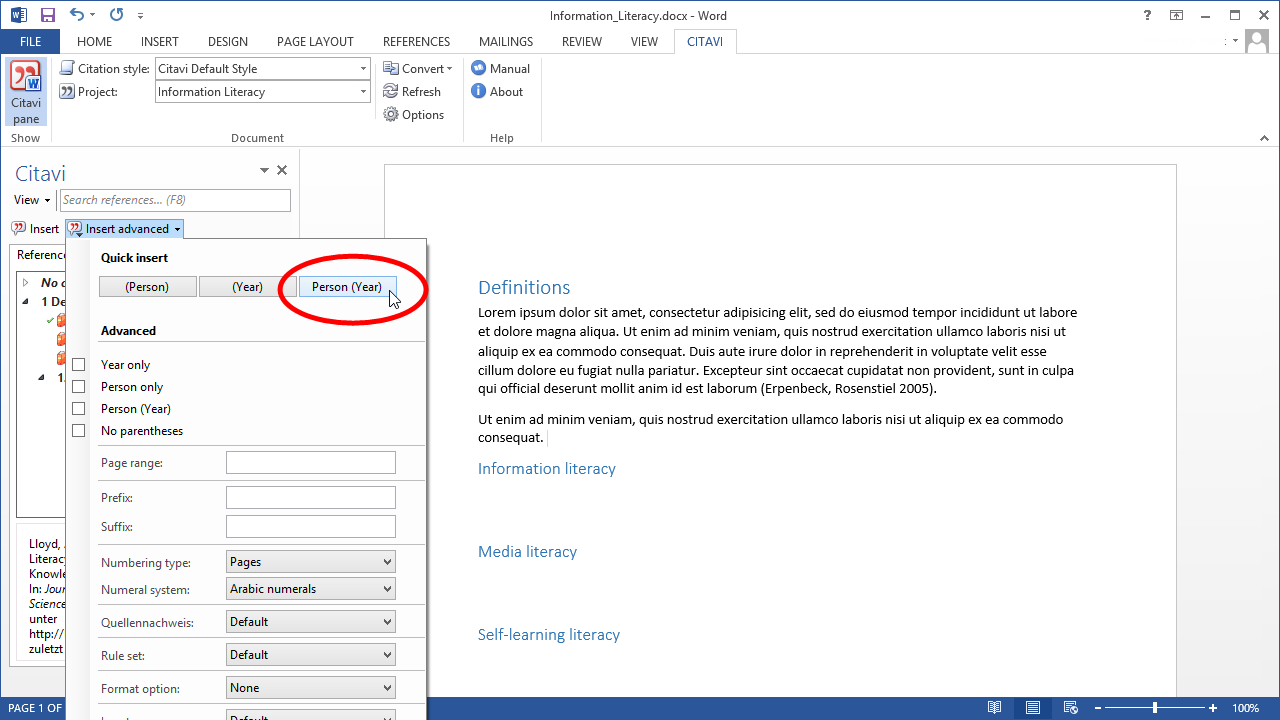Click the Undo arrow icon
The width and height of the screenshot is (1280, 720).
click(77, 15)
